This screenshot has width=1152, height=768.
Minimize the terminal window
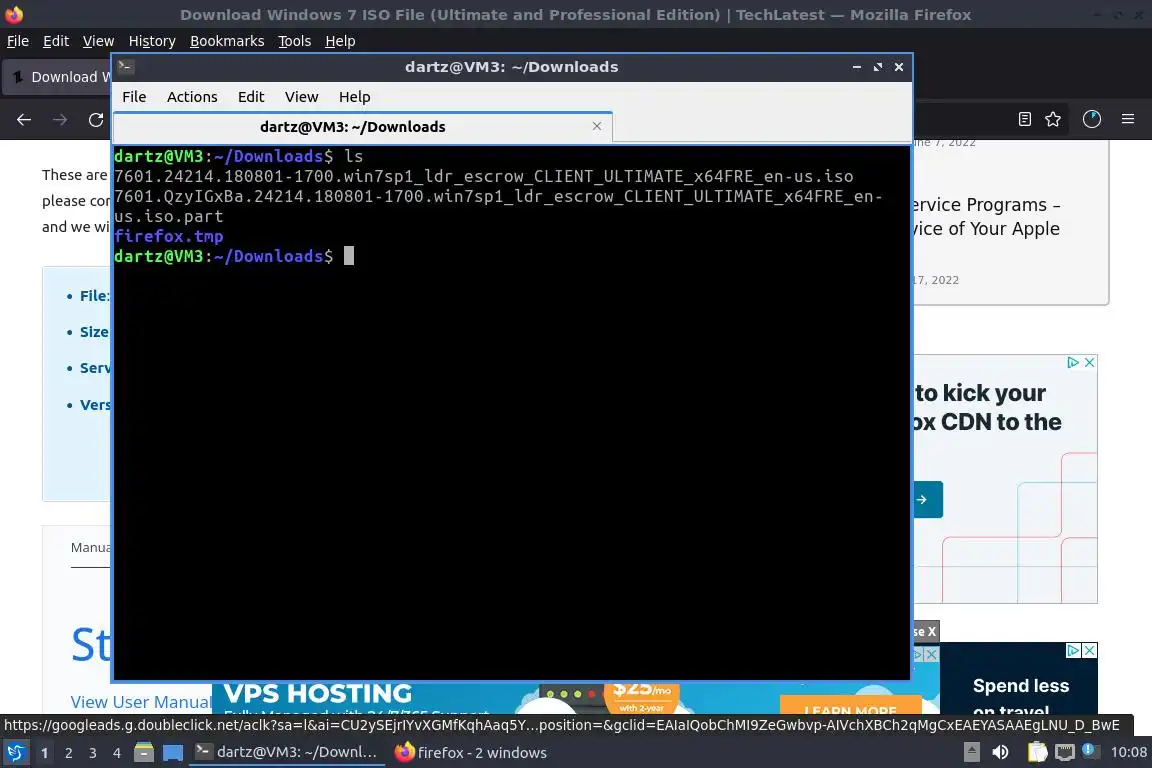click(857, 67)
